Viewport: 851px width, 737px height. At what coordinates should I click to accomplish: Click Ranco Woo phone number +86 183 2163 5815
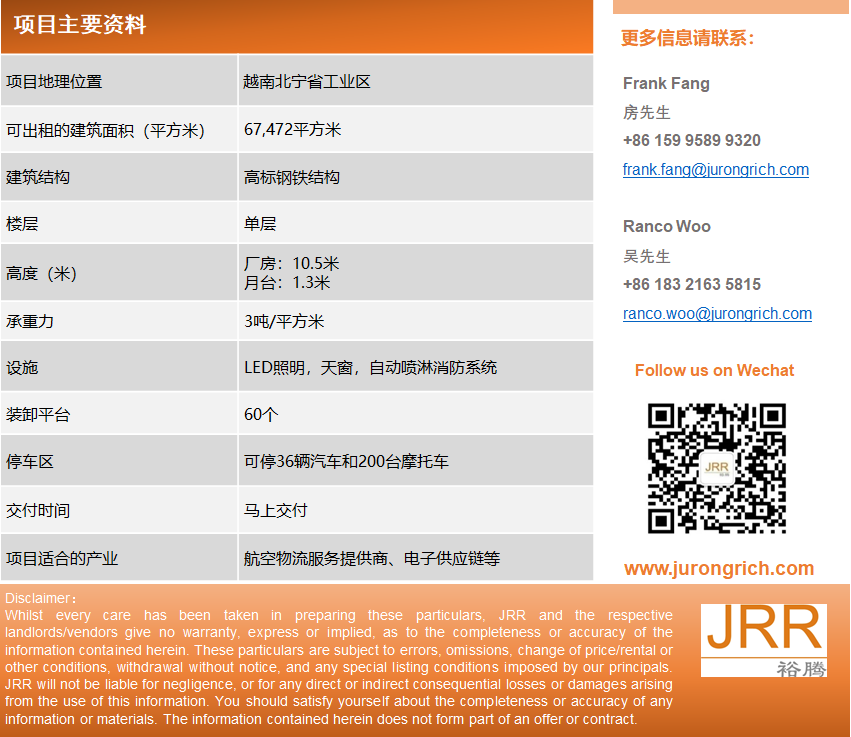[x=691, y=284]
